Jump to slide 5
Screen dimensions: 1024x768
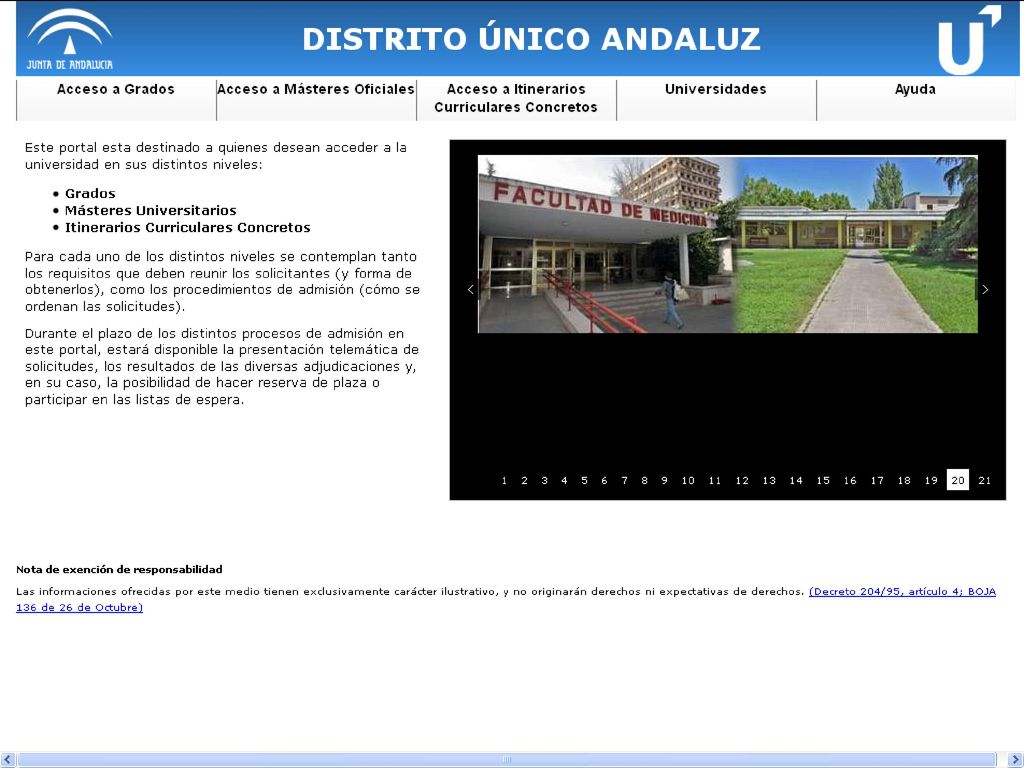[x=584, y=481]
